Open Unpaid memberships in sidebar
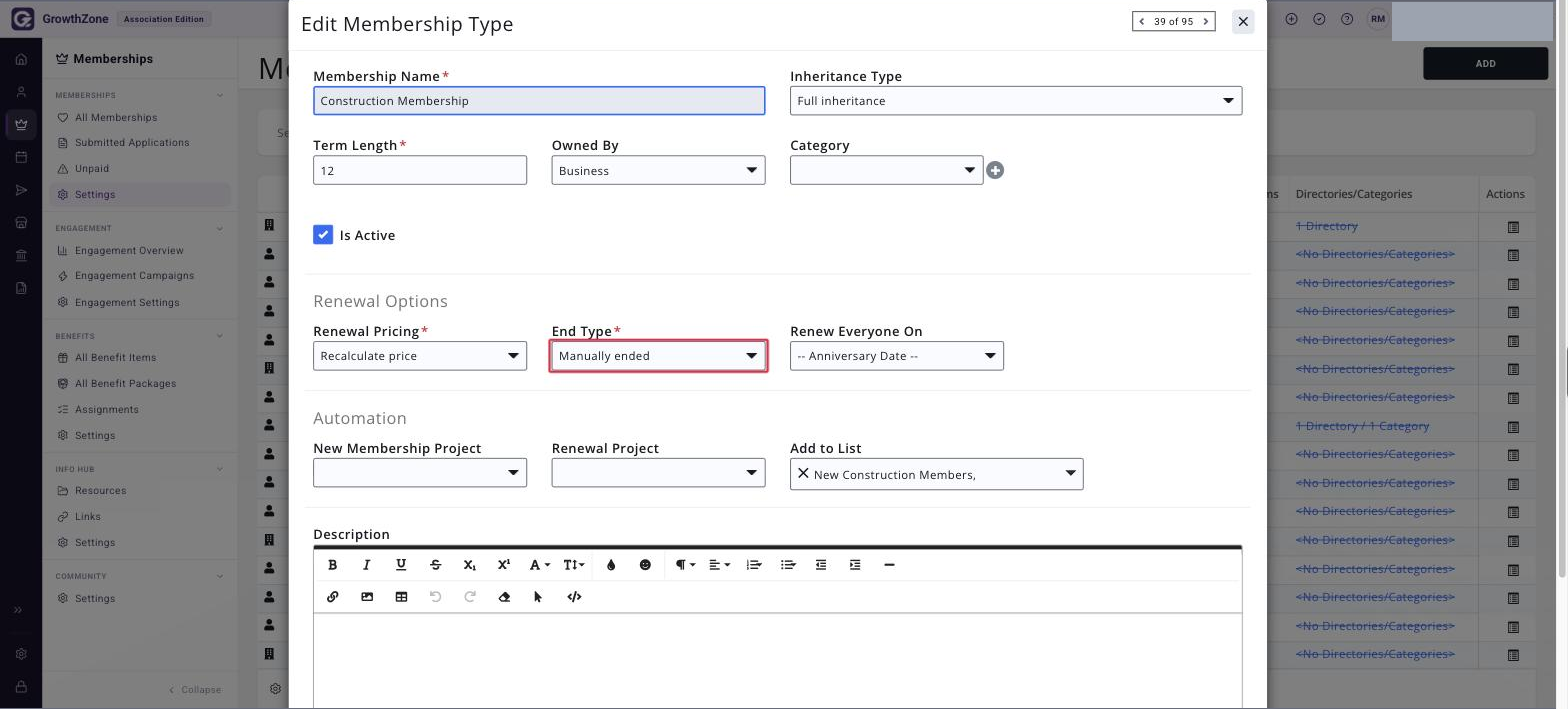Viewport: 1568px width, 709px height. (92, 169)
